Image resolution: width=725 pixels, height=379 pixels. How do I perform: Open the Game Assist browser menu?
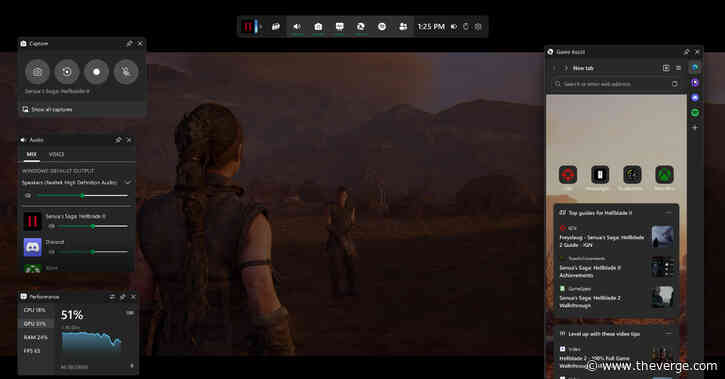click(x=678, y=68)
